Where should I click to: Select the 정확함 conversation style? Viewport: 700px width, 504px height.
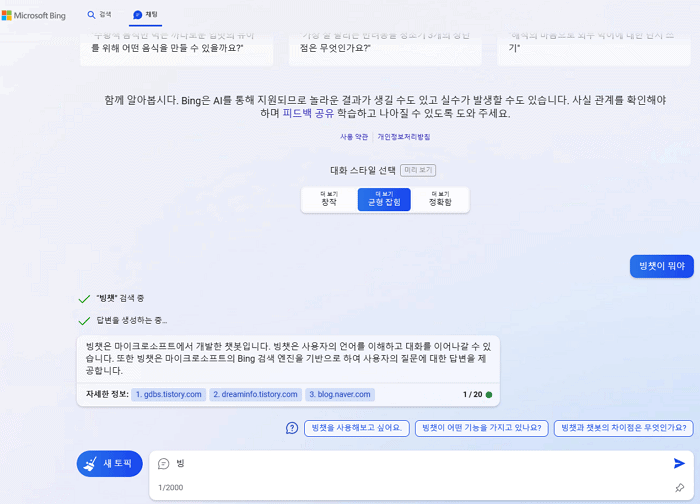[x=440, y=199]
